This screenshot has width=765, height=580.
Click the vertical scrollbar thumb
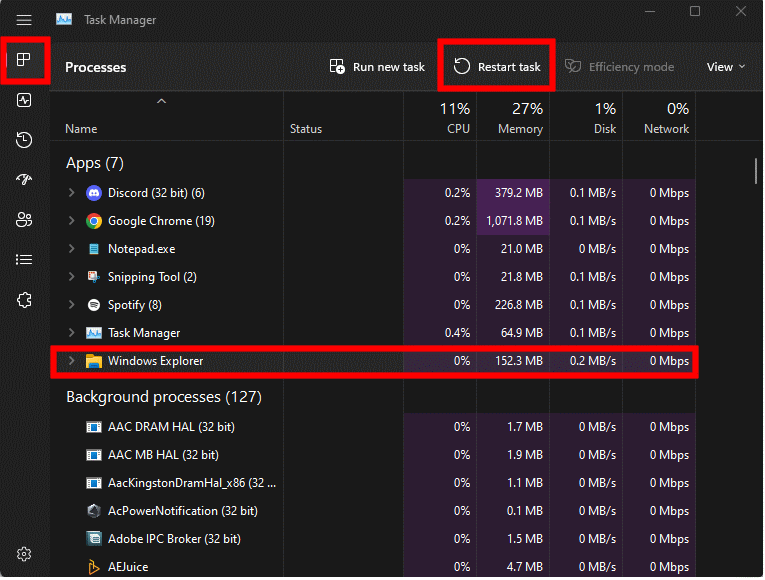point(756,170)
